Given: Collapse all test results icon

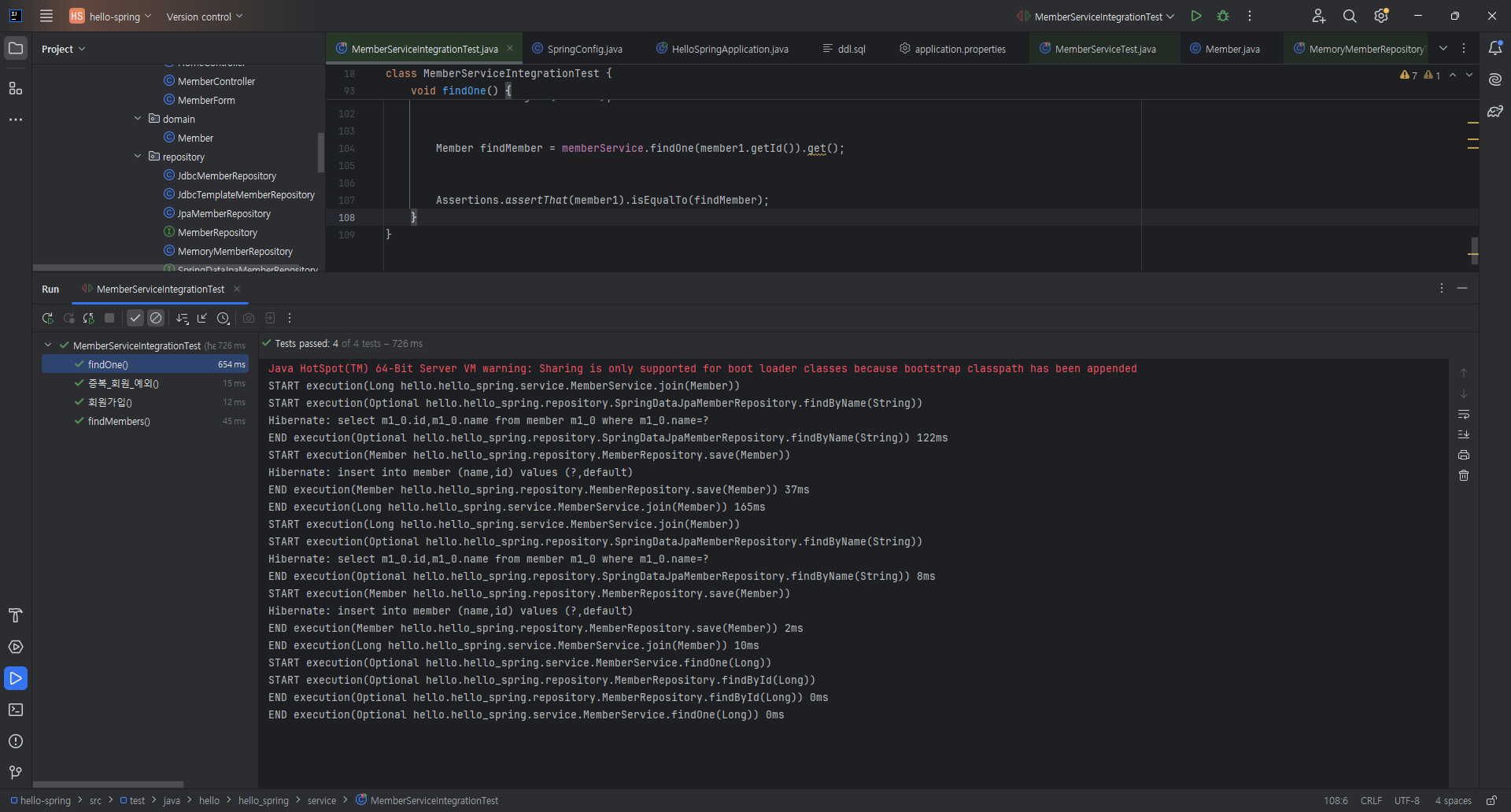Looking at the screenshot, I should tap(202, 318).
